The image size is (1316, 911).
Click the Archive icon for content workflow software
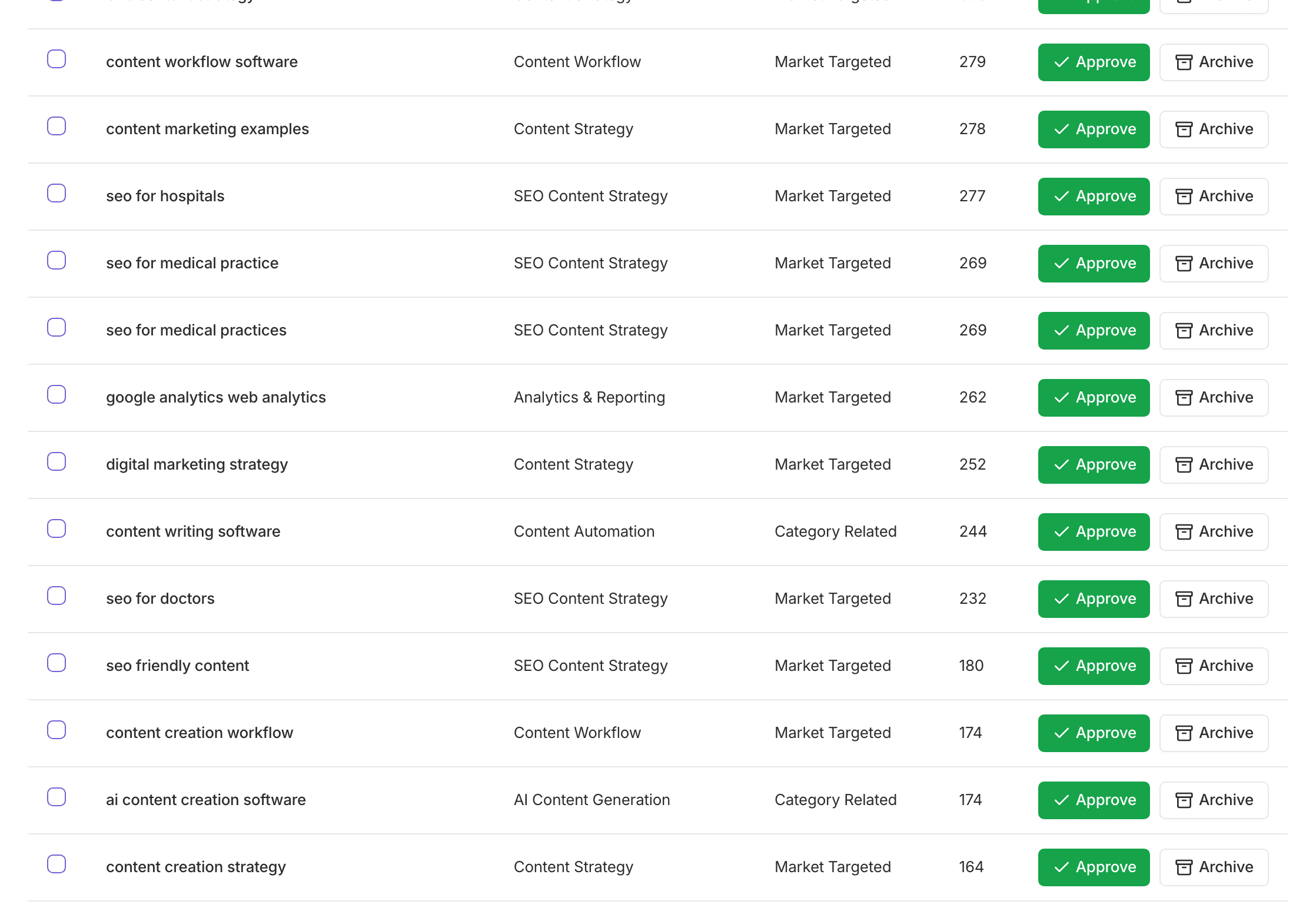1184,62
